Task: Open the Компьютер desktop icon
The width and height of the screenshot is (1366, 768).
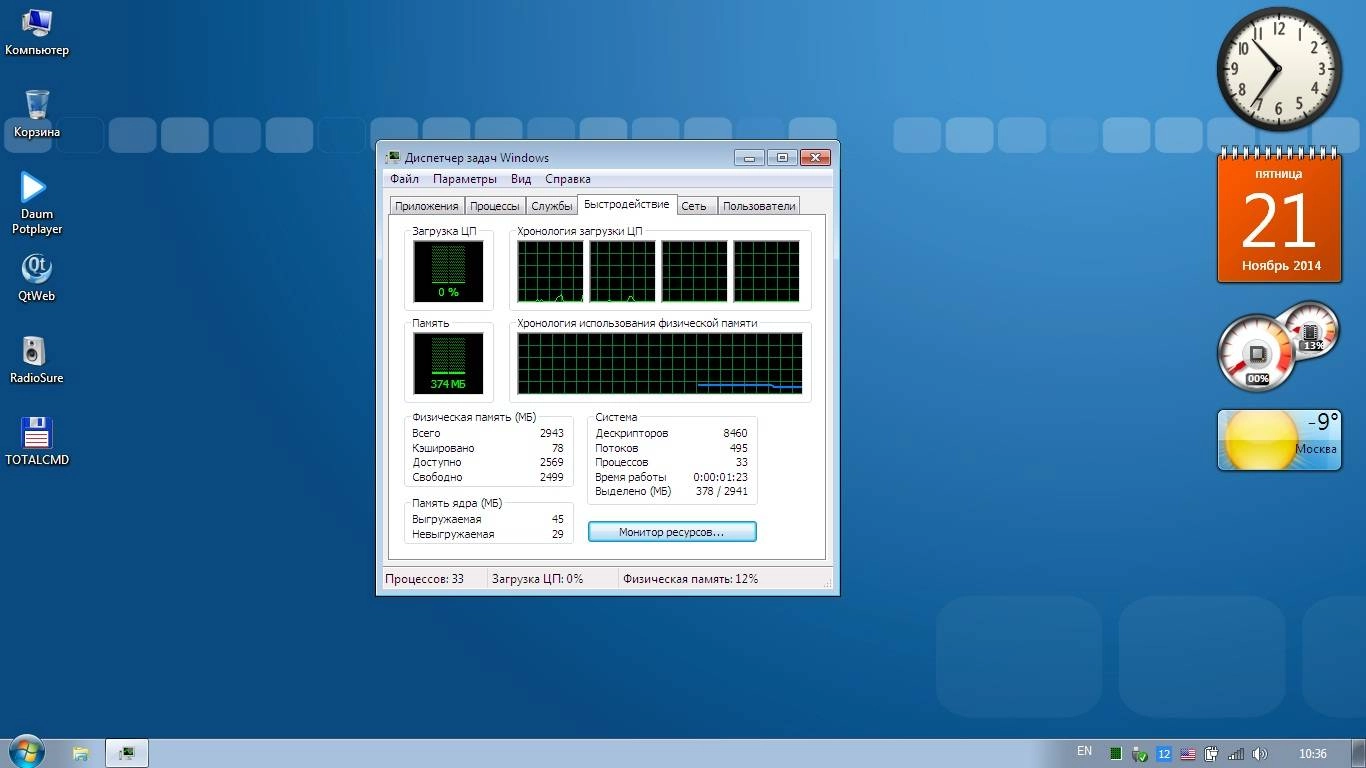Action: (x=37, y=32)
